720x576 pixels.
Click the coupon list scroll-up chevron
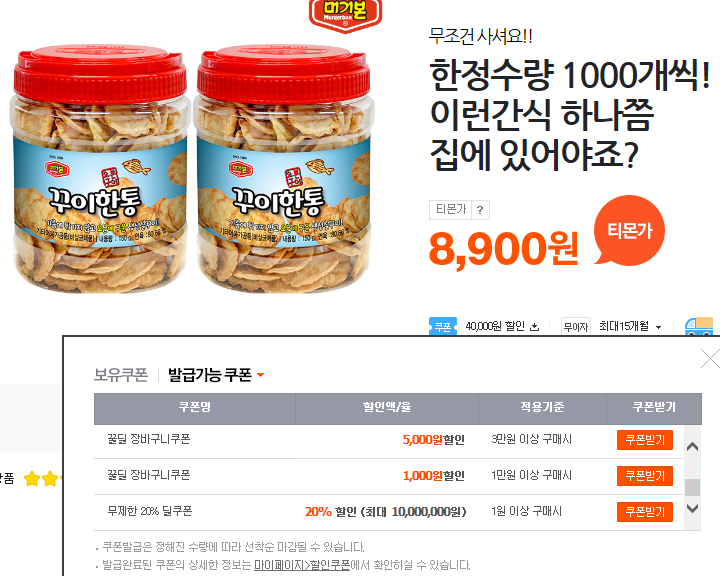[692, 446]
